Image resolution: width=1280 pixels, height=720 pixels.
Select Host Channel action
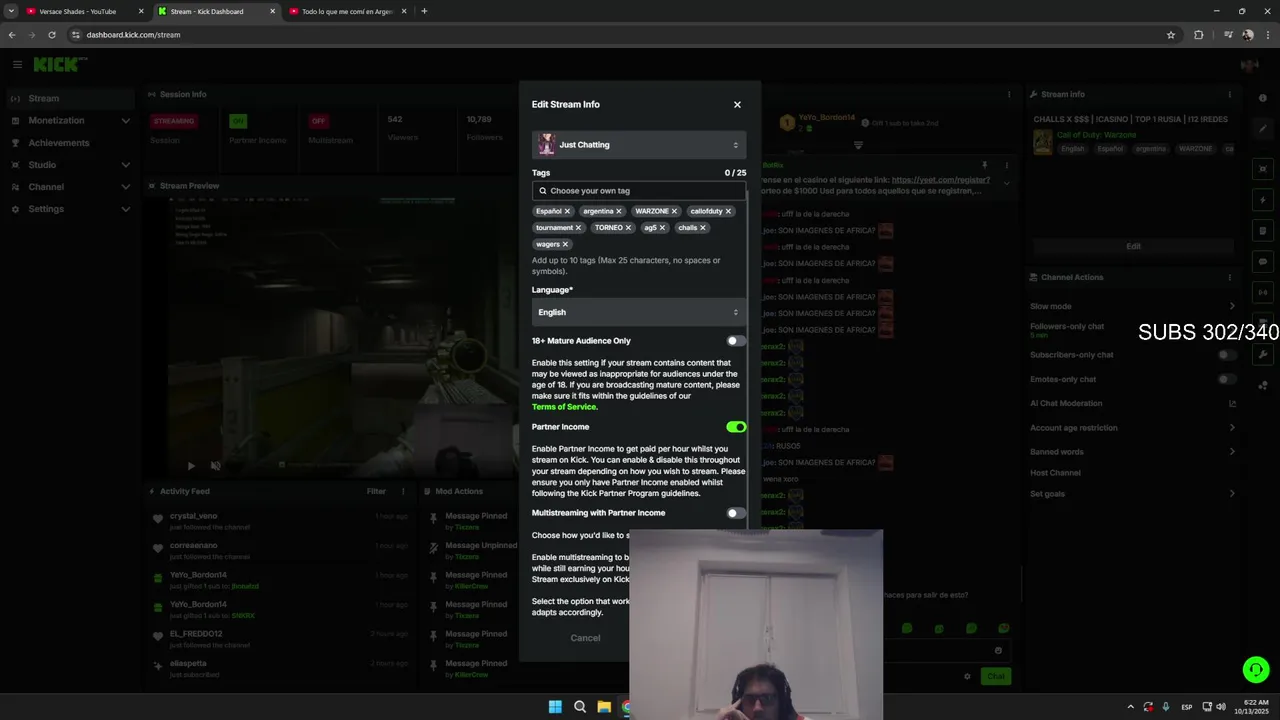pyautogui.click(x=1055, y=473)
